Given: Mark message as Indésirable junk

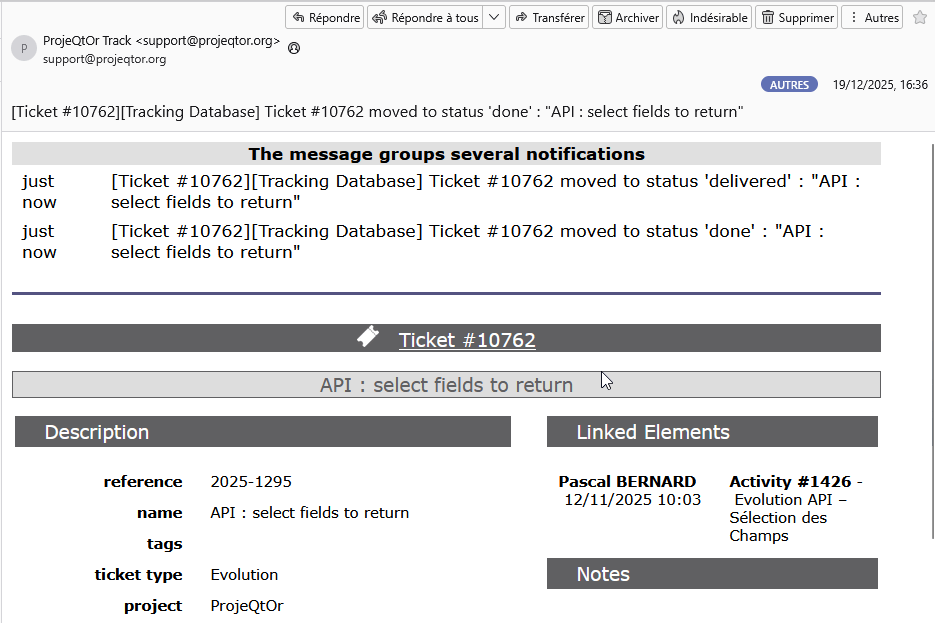Looking at the screenshot, I should (709, 17).
